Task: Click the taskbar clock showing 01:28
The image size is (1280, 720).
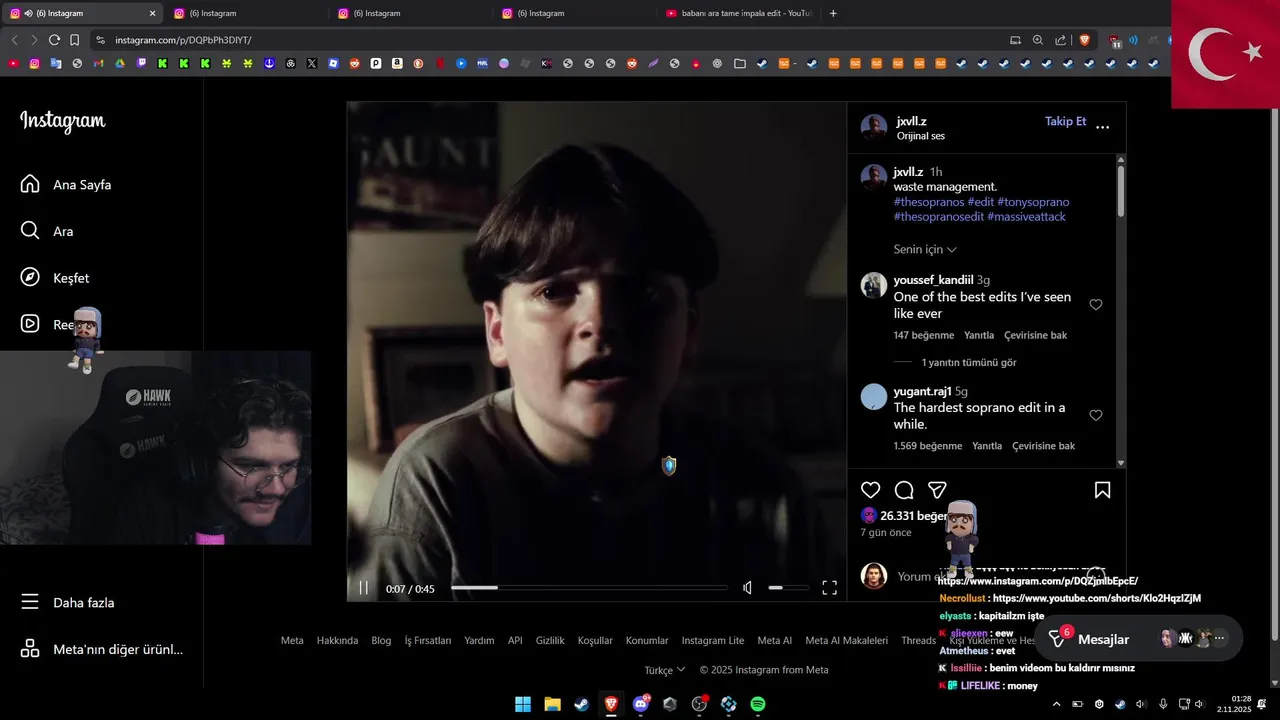Action: point(1233,704)
